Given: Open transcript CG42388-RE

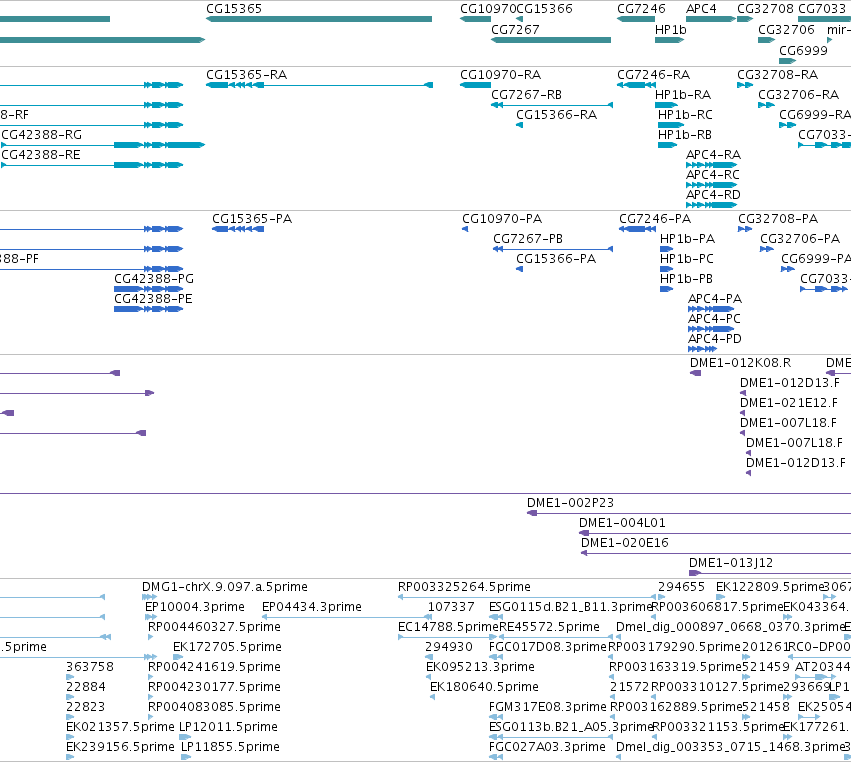Looking at the screenshot, I should (41, 155).
